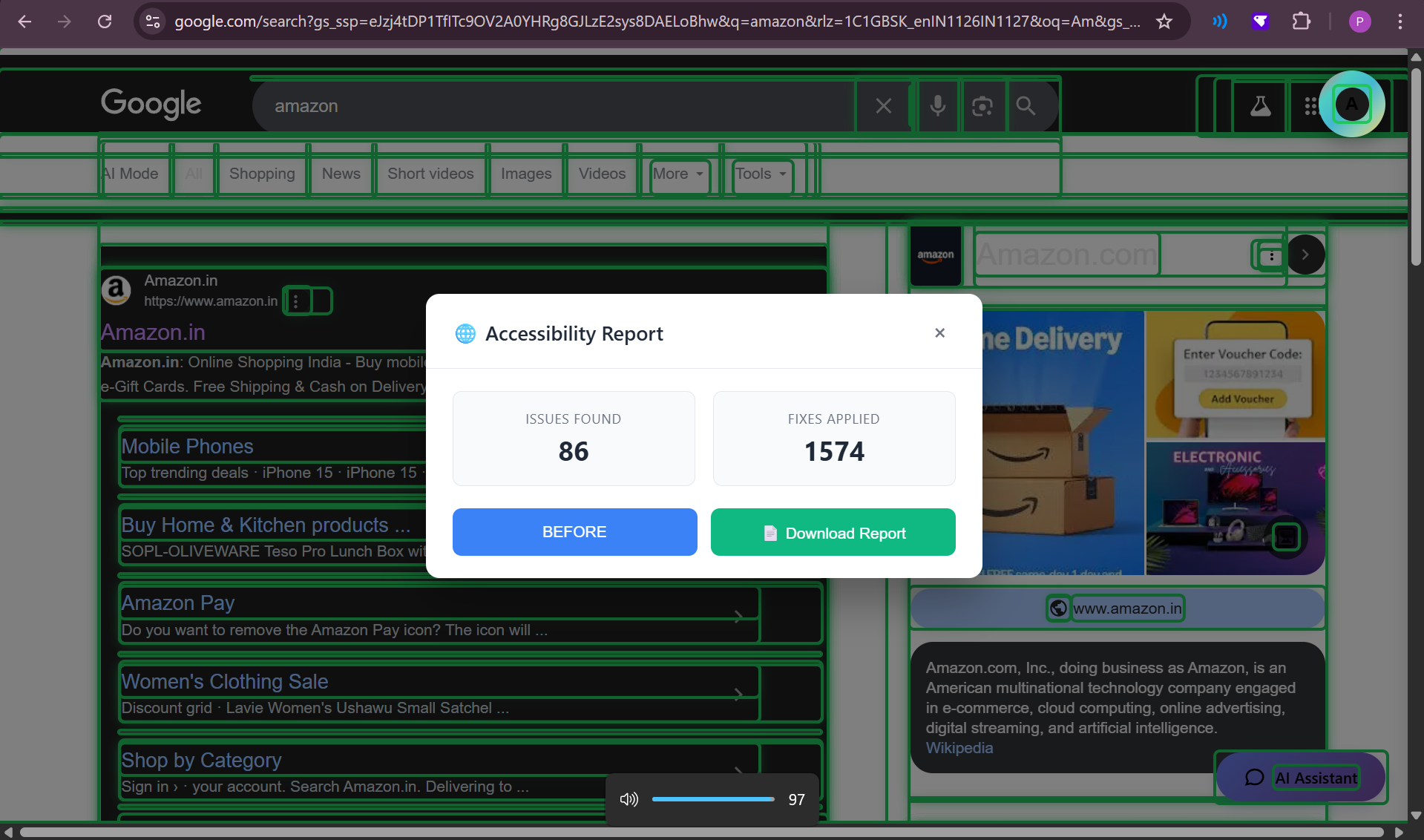Select the Shopping tab
Image resolution: width=1424 pixels, height=840 pixels.
pos(262,174)
